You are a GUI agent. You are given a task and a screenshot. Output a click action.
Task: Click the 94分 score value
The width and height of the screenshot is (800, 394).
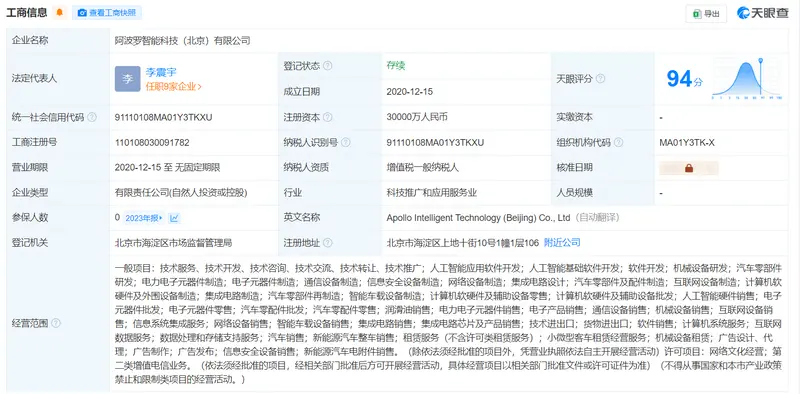tap(684, 79)
